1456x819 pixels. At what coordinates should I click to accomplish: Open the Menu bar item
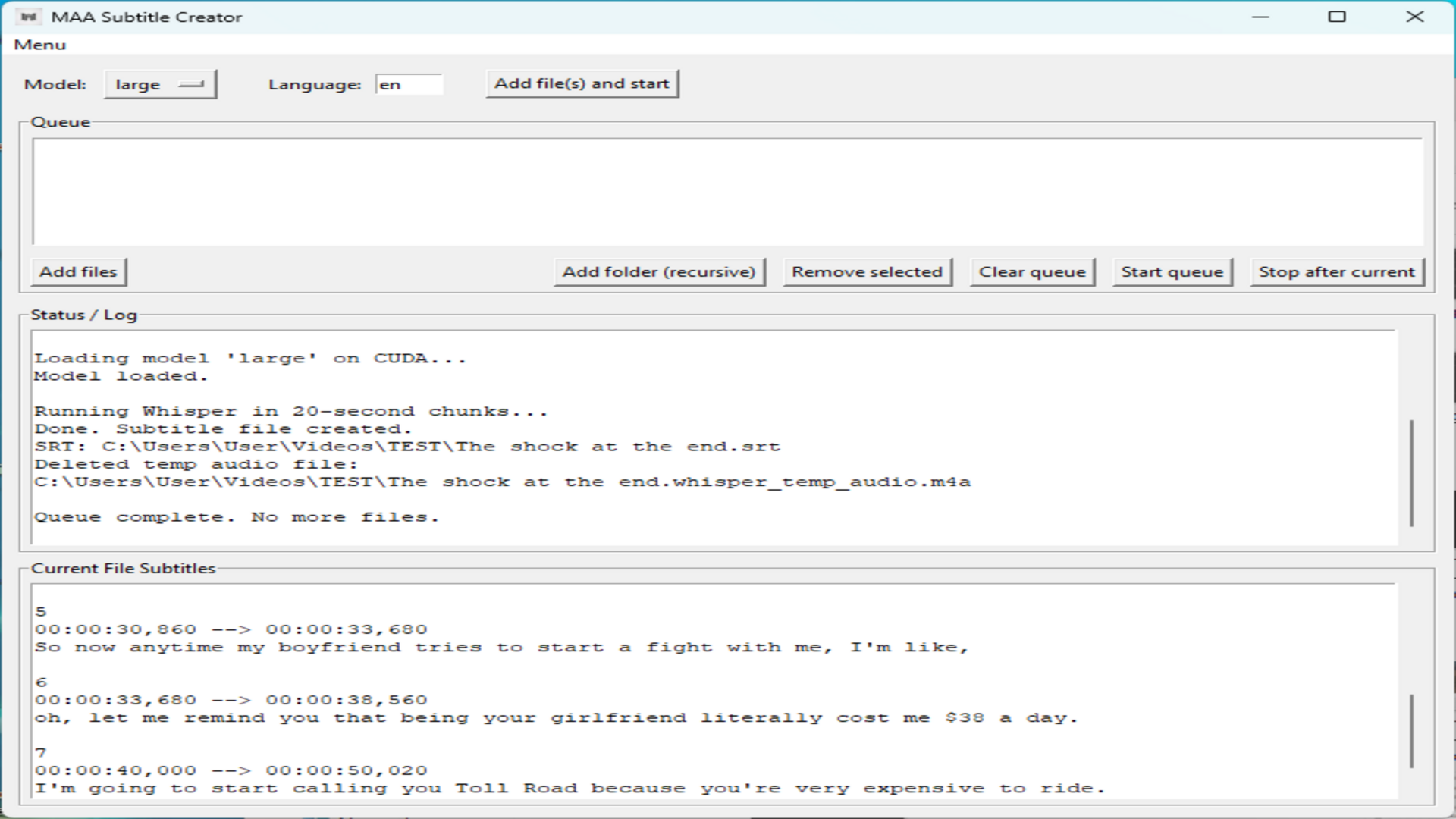pyautogui.click(x=39, y=45)
